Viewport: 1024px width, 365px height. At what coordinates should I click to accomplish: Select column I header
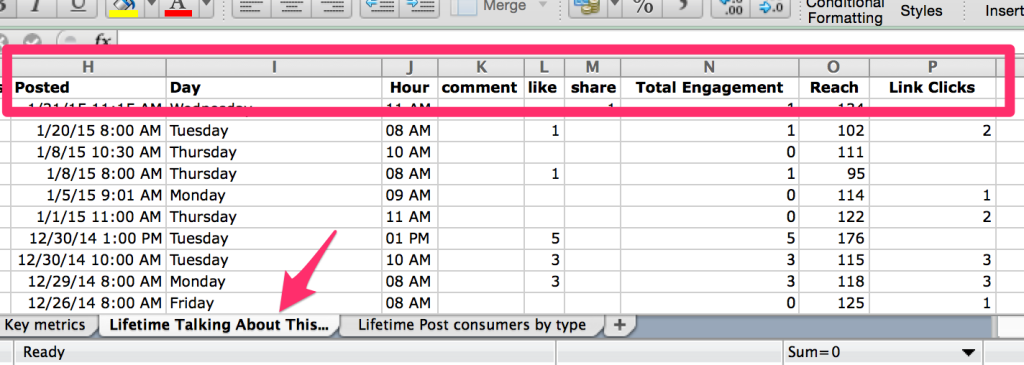(x=274, y=66)
